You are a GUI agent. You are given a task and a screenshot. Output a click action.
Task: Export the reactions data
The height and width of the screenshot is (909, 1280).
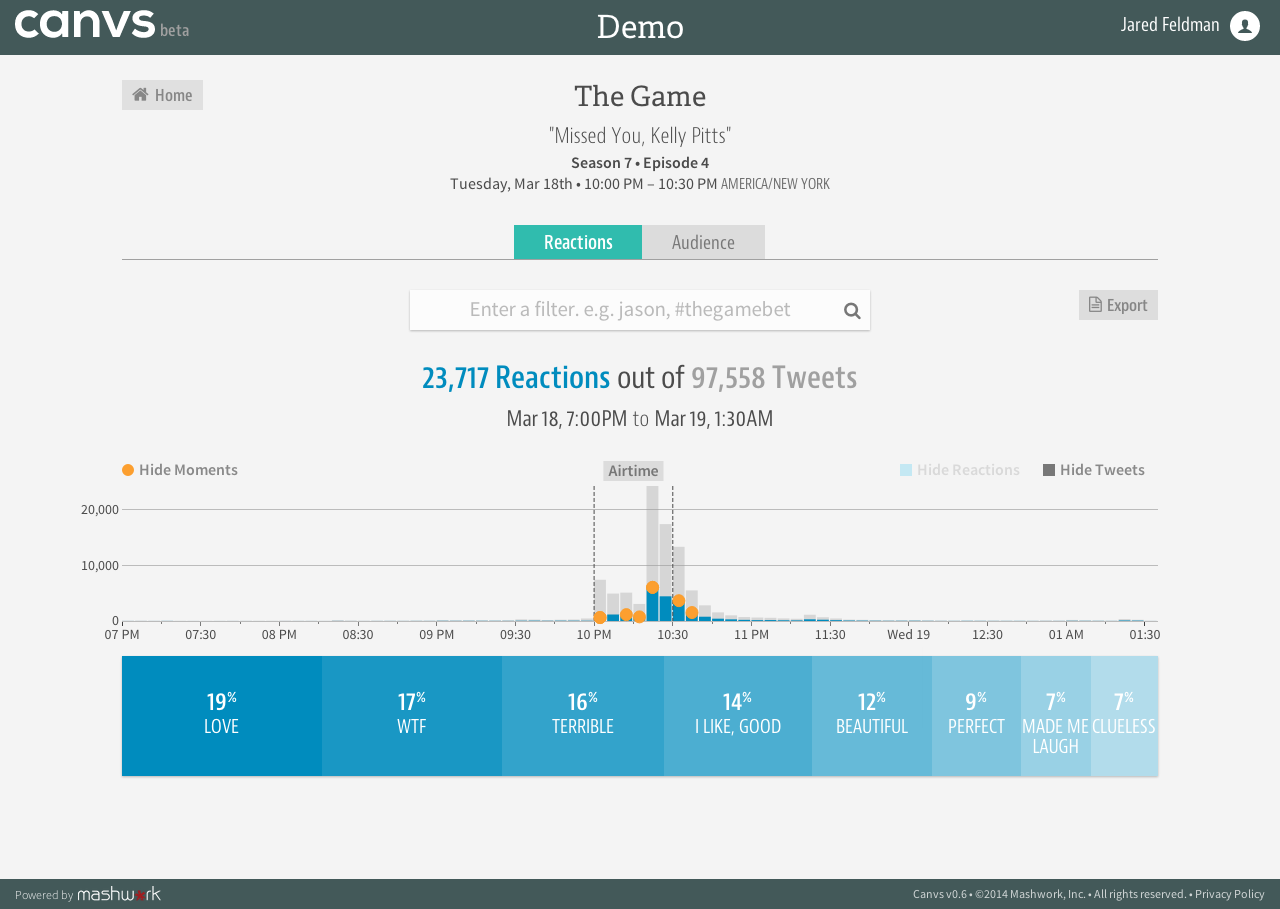pos(1118,305)
